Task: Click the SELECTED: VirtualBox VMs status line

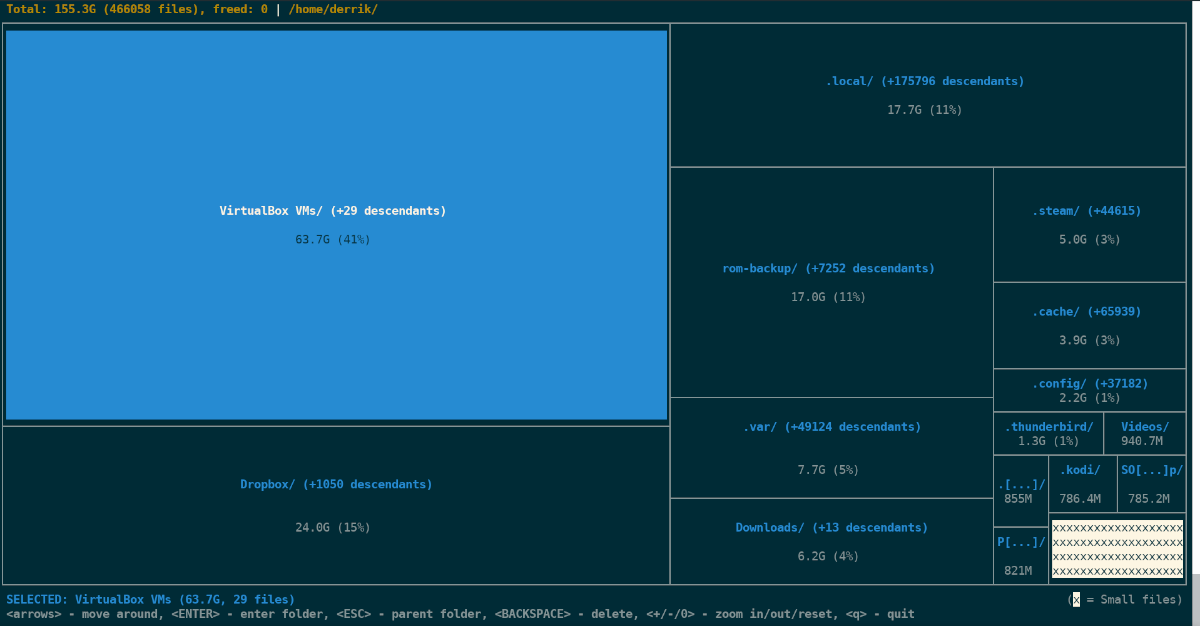Action: click(150, 599)
